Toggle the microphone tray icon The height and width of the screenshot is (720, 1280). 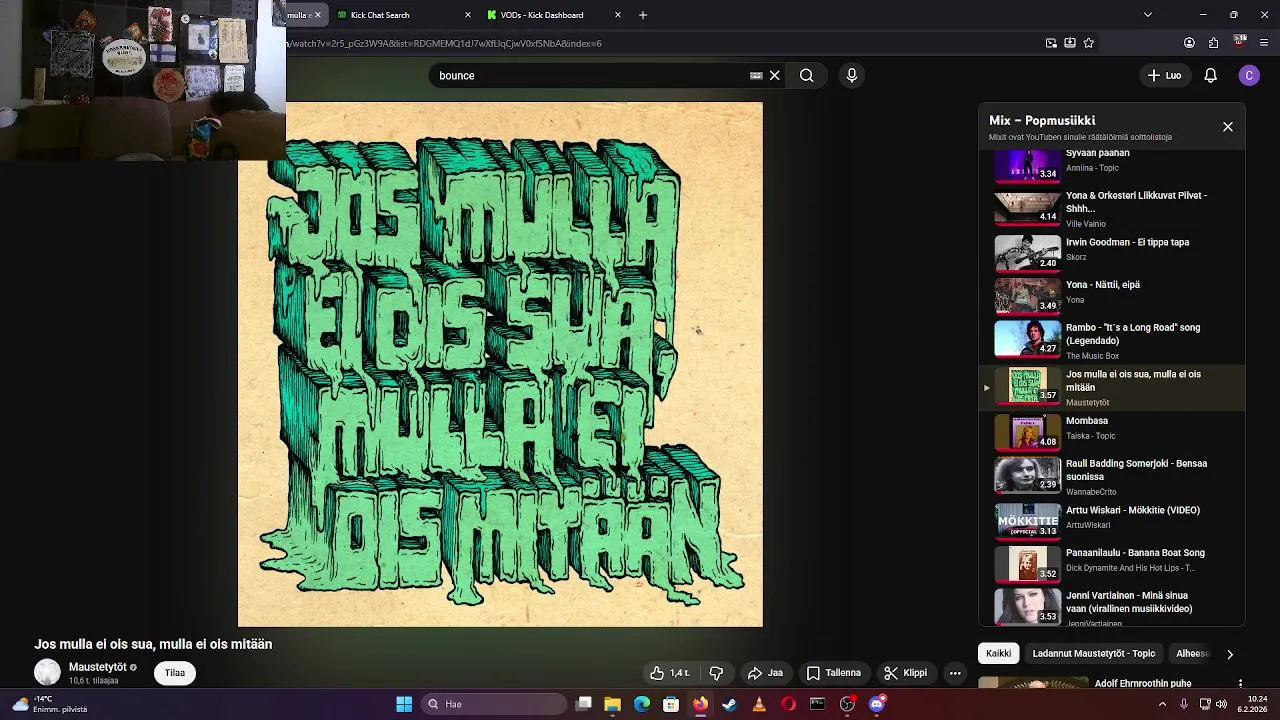tap(1184, 704)
